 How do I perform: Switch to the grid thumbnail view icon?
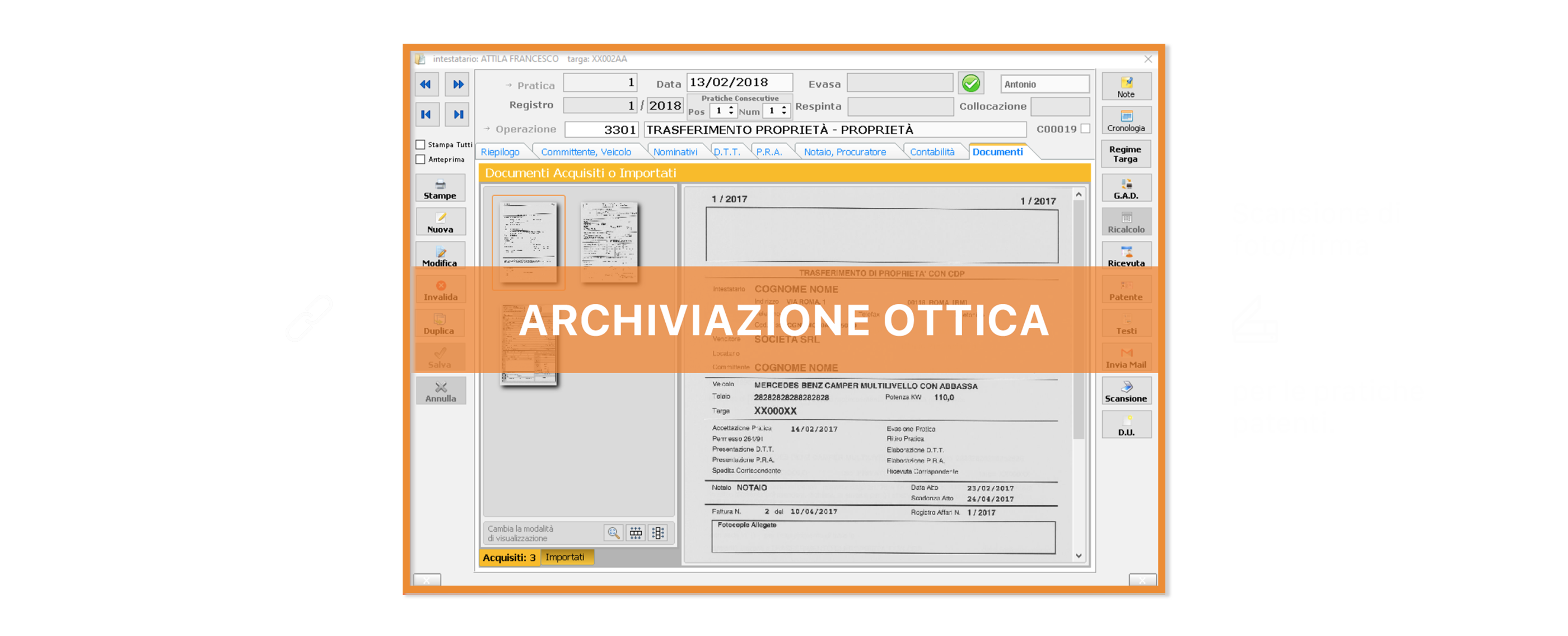click(x=636, y=533)
